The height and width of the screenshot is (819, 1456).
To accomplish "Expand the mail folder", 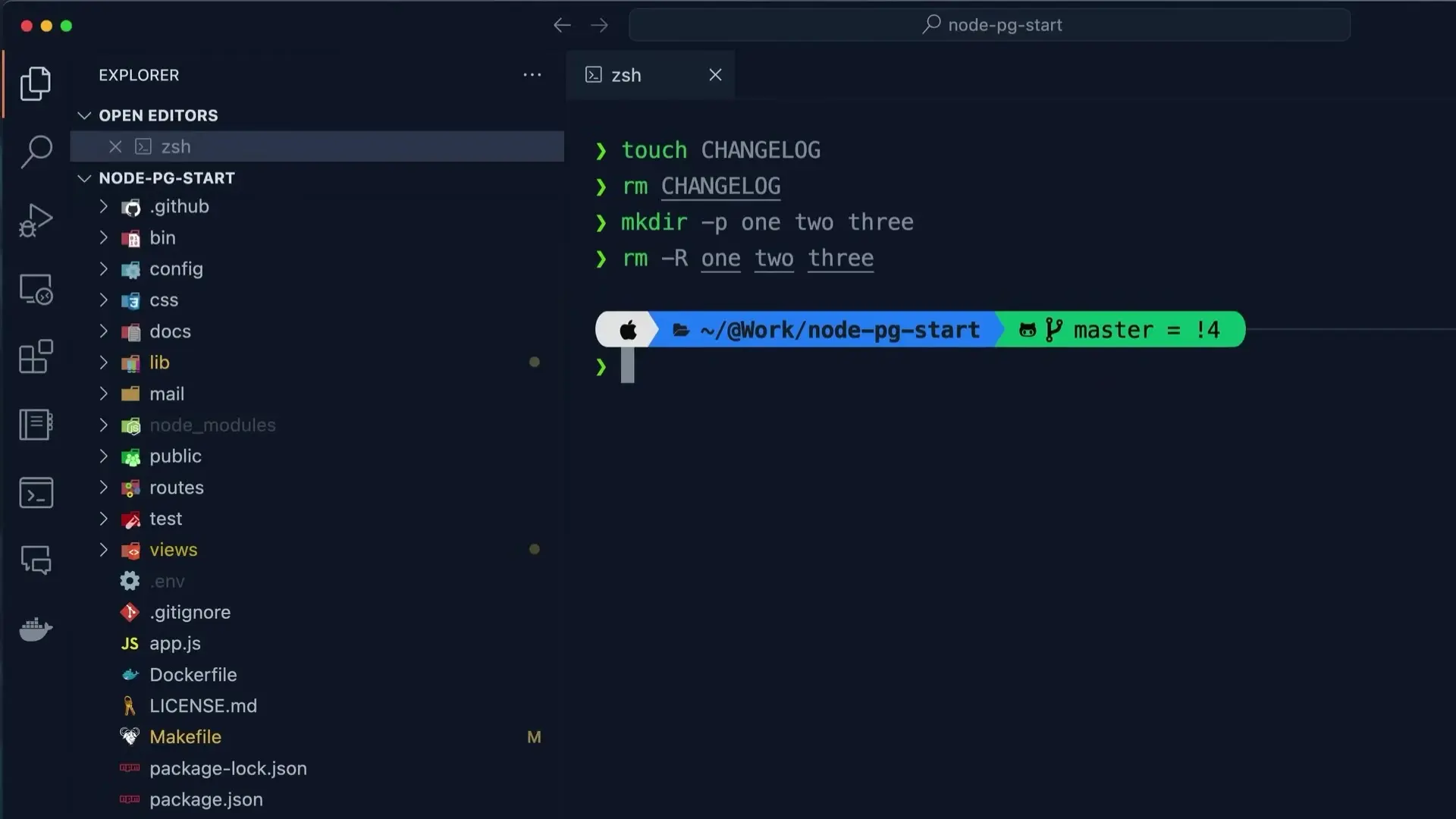I will [x=104, y=394].
